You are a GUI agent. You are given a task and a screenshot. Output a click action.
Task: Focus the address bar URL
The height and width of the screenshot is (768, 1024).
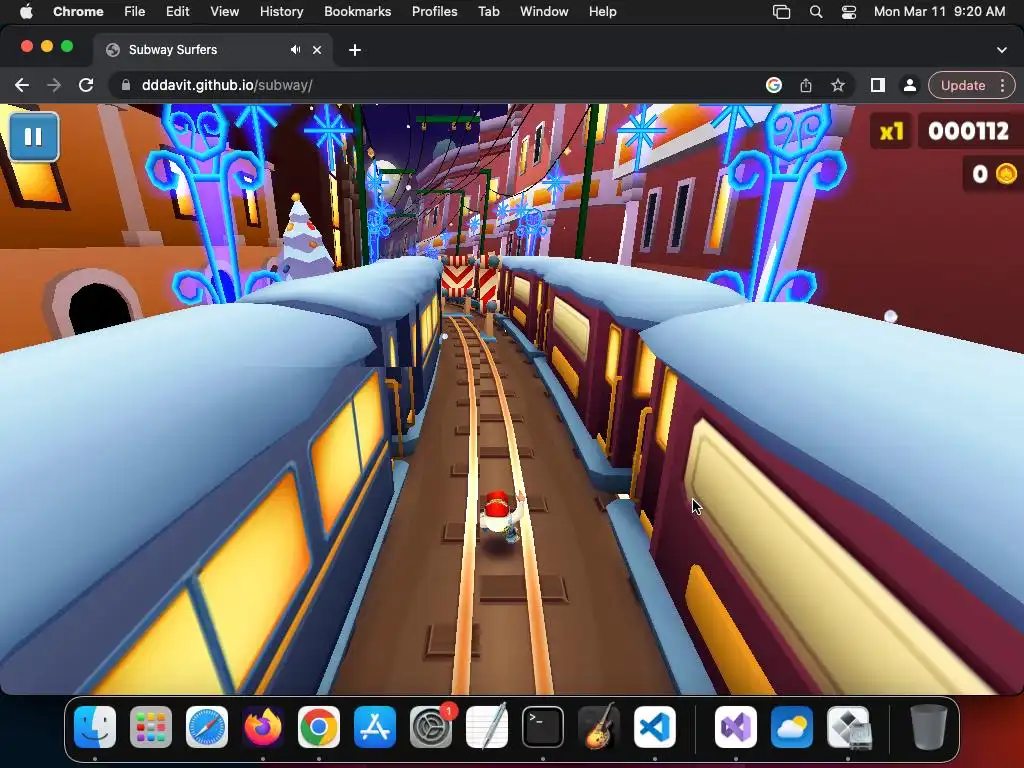click(227, 86)
